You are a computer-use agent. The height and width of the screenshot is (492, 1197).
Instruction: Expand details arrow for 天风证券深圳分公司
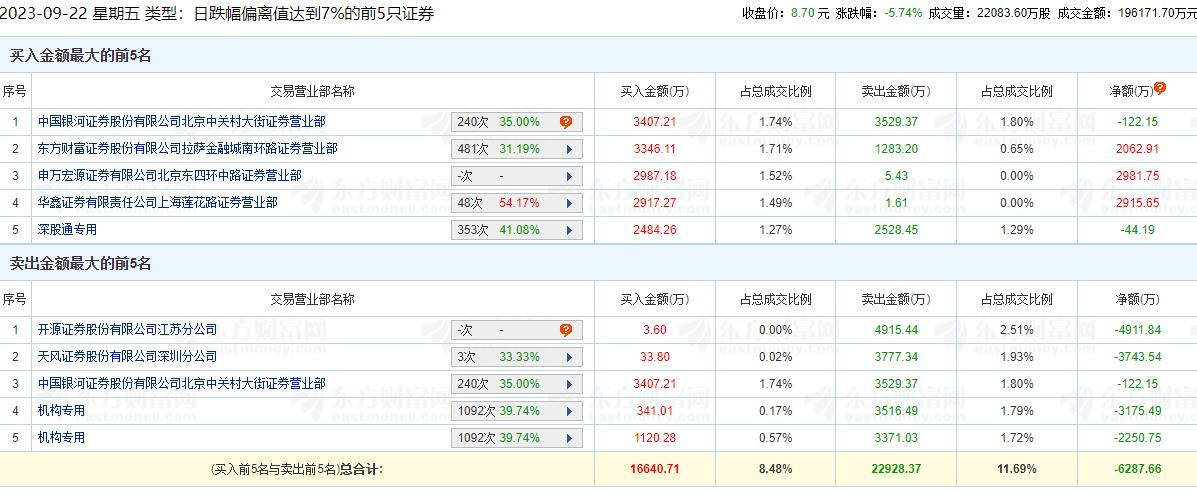tap(568, 357)
